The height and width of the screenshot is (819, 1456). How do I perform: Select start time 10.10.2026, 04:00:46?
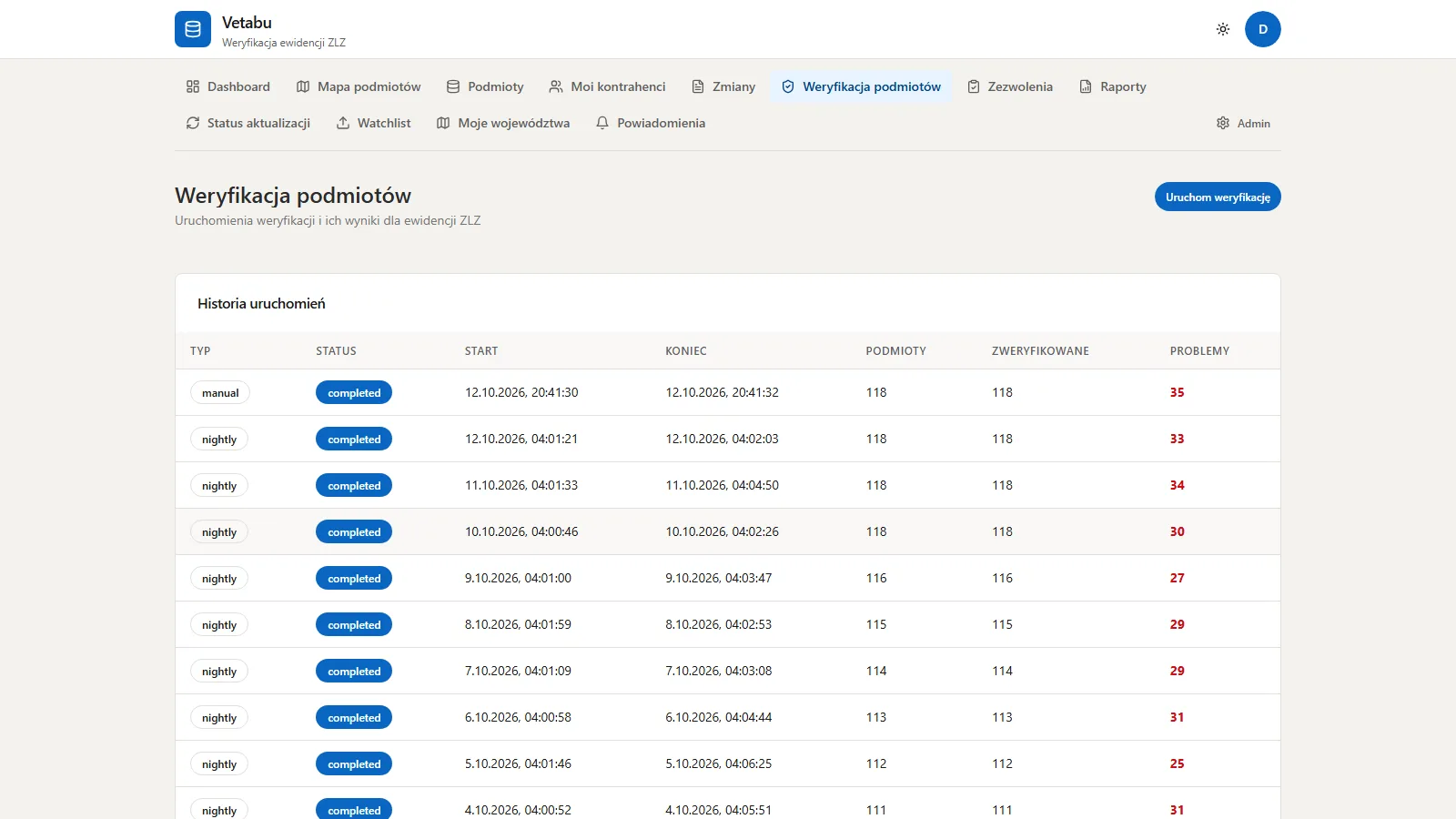point(521,531)
